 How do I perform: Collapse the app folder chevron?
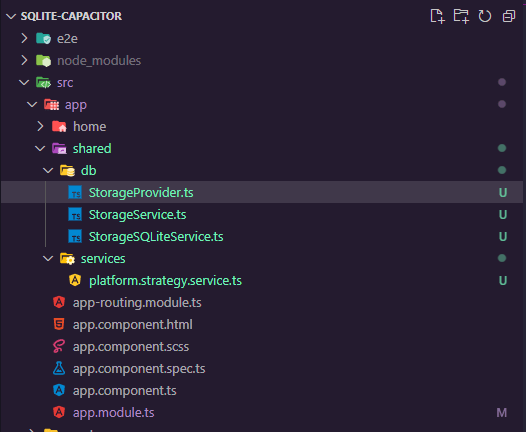tap(32, 104)
